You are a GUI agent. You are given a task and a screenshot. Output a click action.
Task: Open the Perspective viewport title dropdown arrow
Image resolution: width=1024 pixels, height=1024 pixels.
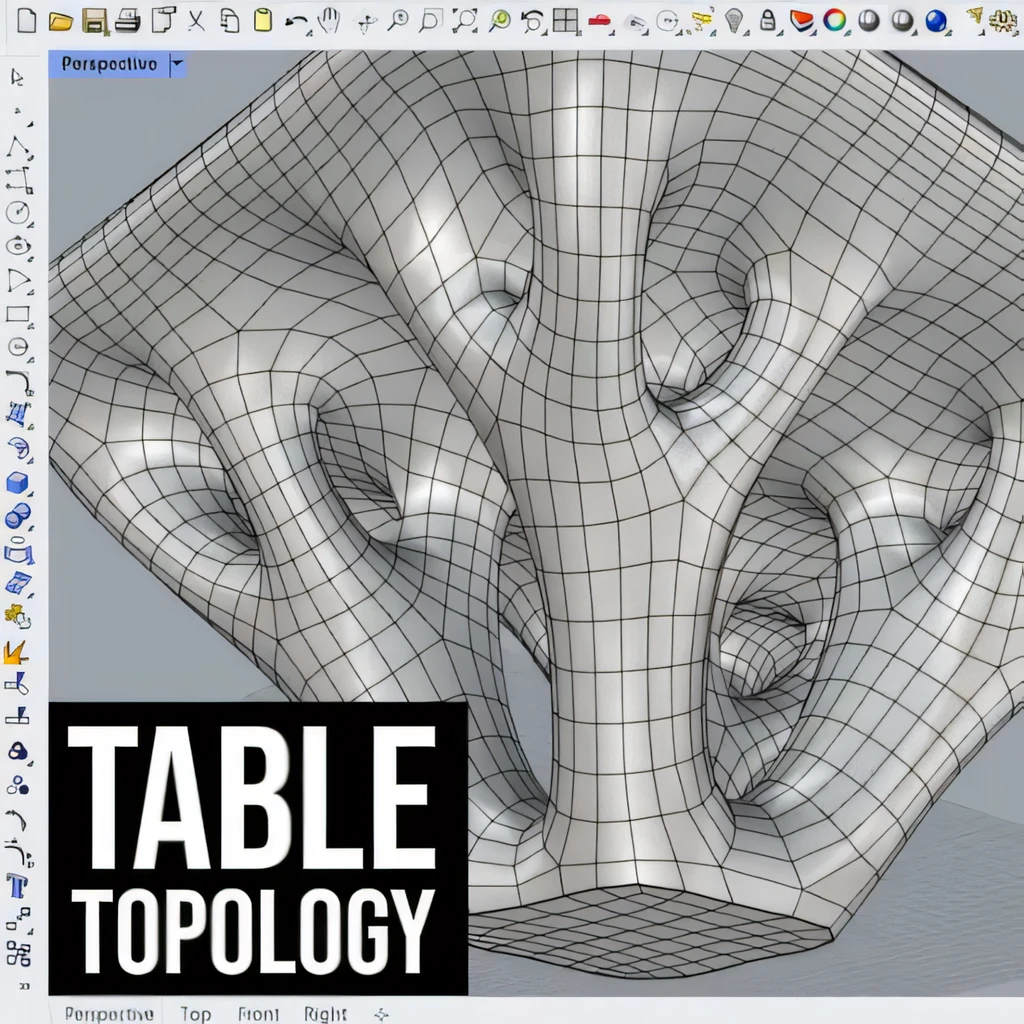point(177,64)
